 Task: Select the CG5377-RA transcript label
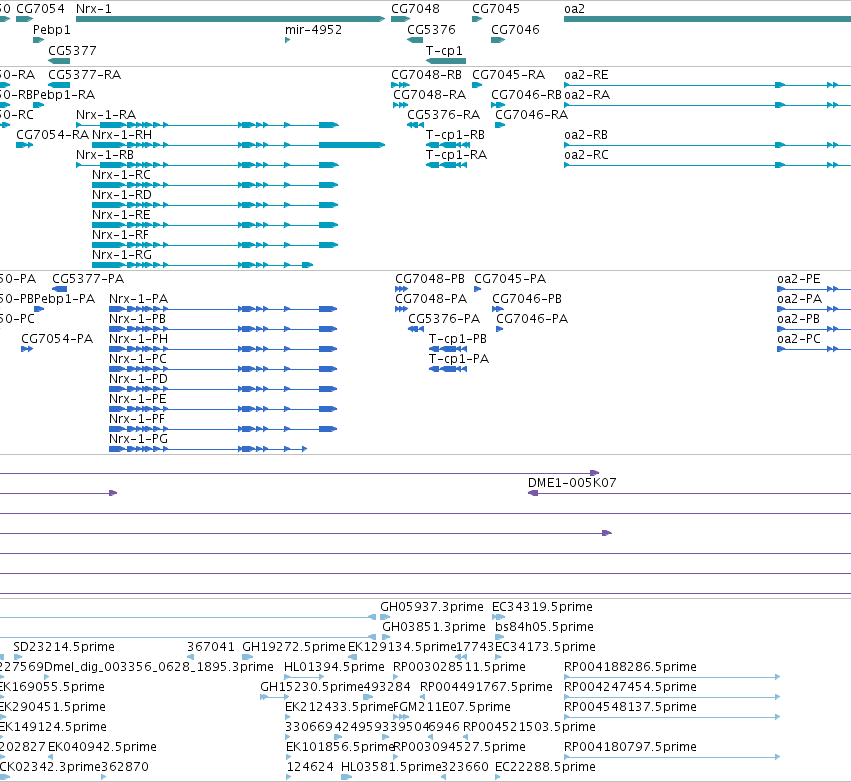pyautogui.click(x=85, y=75)
